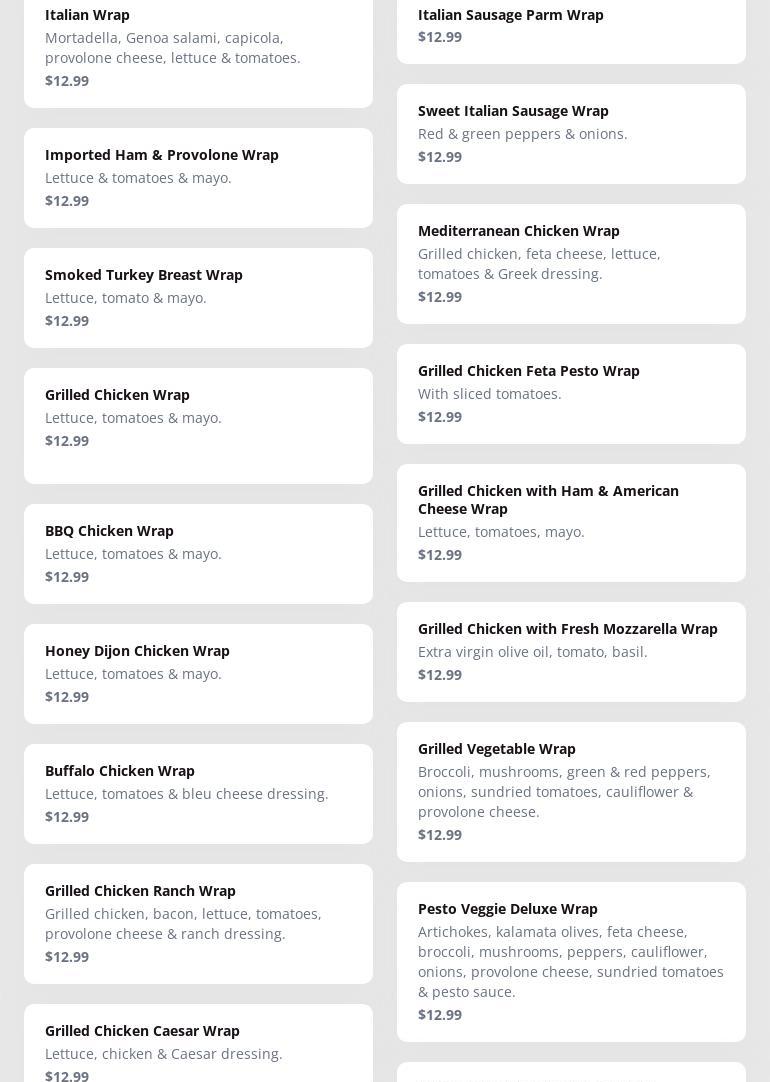Open Grilled Chicken Feta Pesto Wrap
The height and width of the screenshot is (1082, 770).
click(571, 394)
